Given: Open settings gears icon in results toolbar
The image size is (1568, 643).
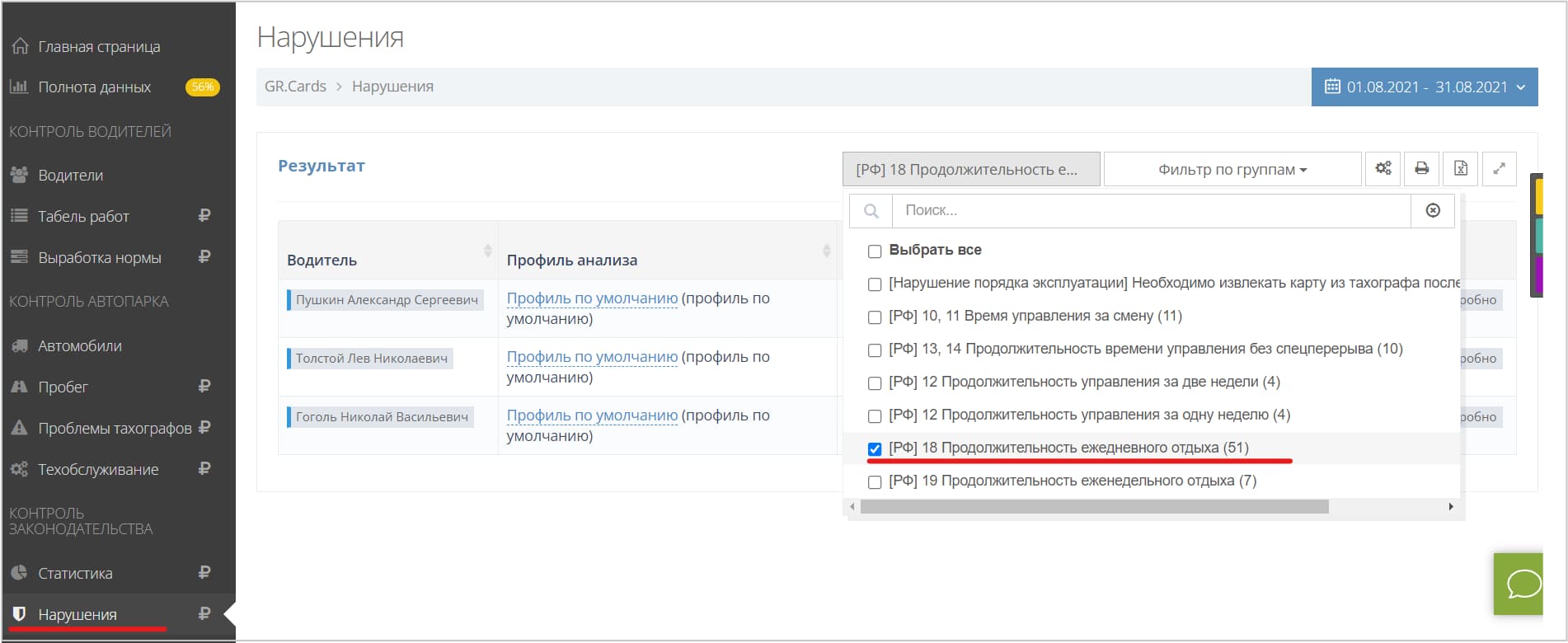Looking at the screenshot, I should [1383, 168].
